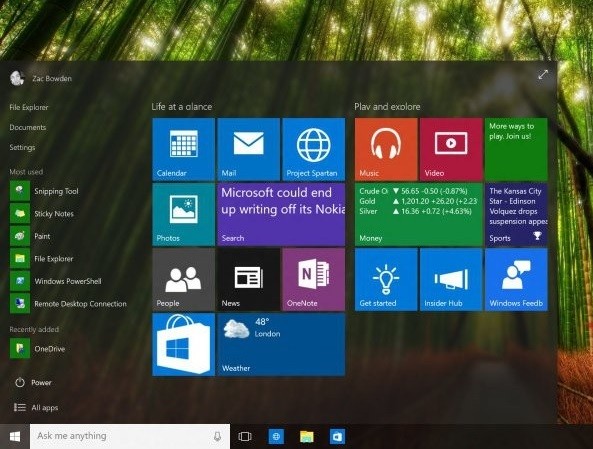Open the Insider Hub megaphone tile

pyautogui.click(x=451, y=280)
